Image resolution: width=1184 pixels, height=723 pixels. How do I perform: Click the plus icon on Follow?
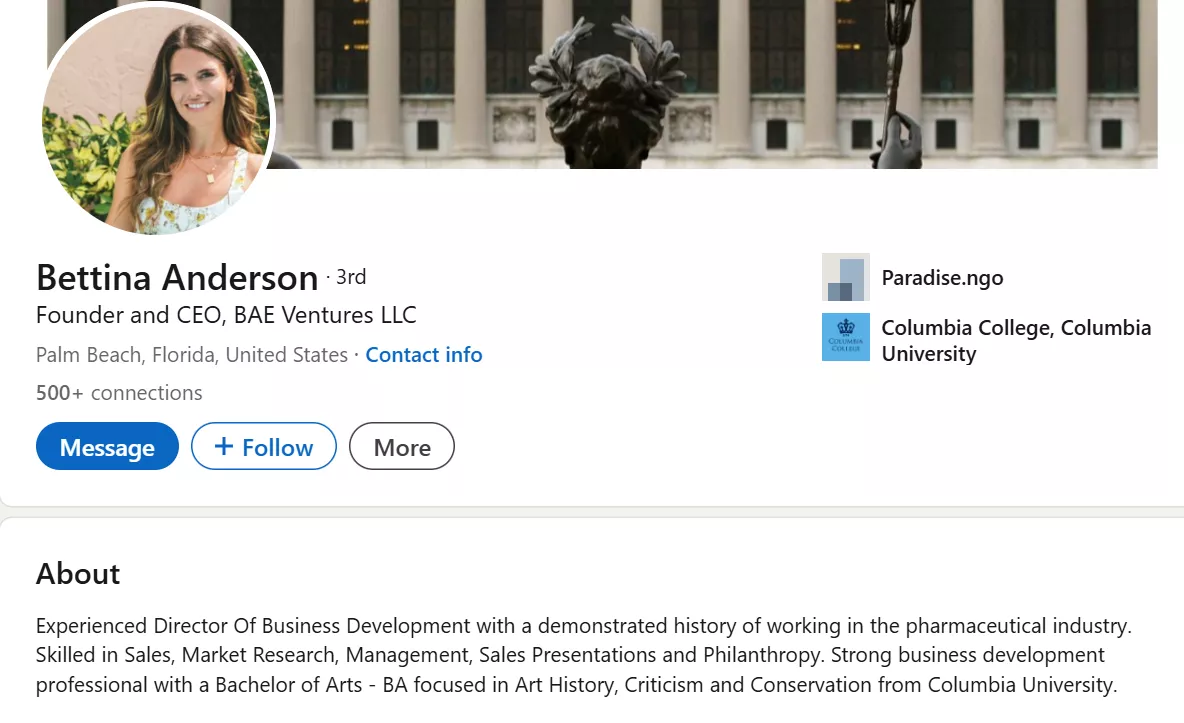[x=224, y=447]
